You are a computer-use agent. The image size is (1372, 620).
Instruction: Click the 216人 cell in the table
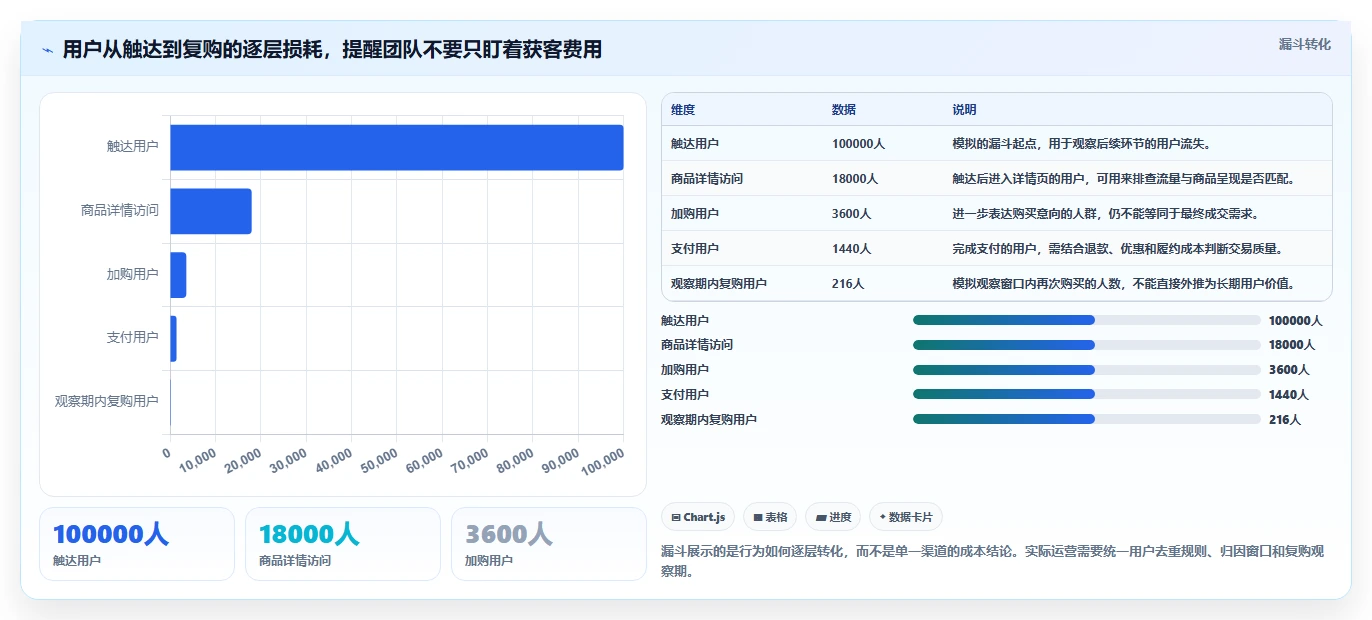click(848, 284)
